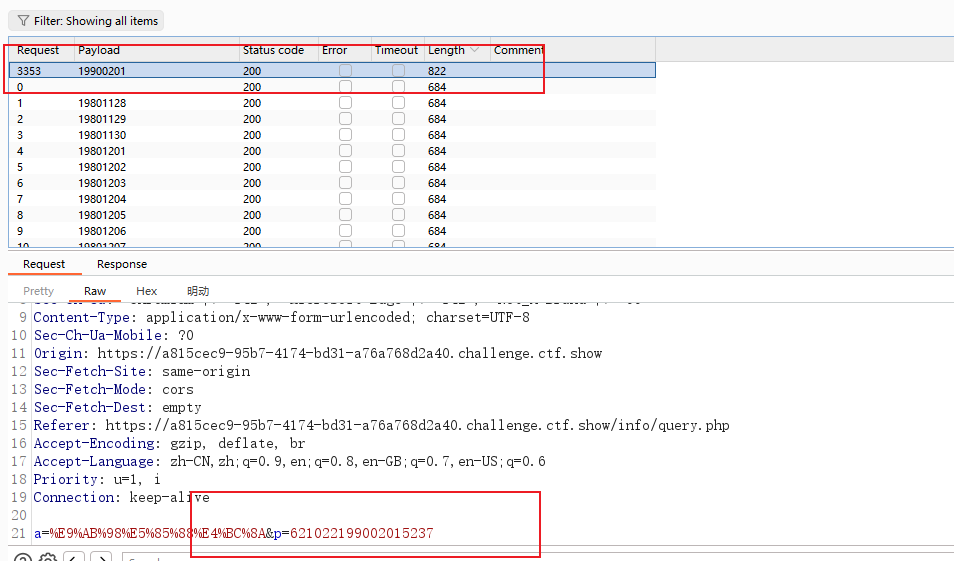Click status code 200 of request 5
Image resolution: width=954 pixels, height=561 pixels.
click(252, 167)
